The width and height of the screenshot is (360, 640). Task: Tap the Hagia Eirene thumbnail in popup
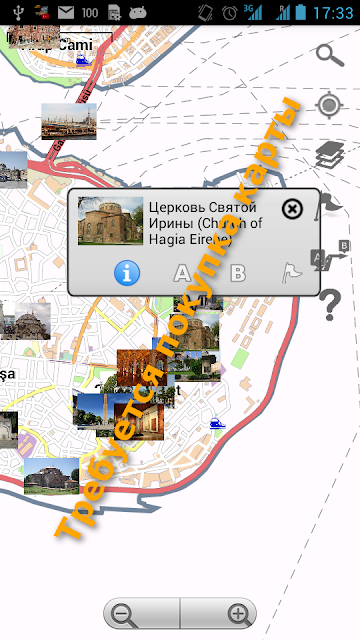point(111,221)
